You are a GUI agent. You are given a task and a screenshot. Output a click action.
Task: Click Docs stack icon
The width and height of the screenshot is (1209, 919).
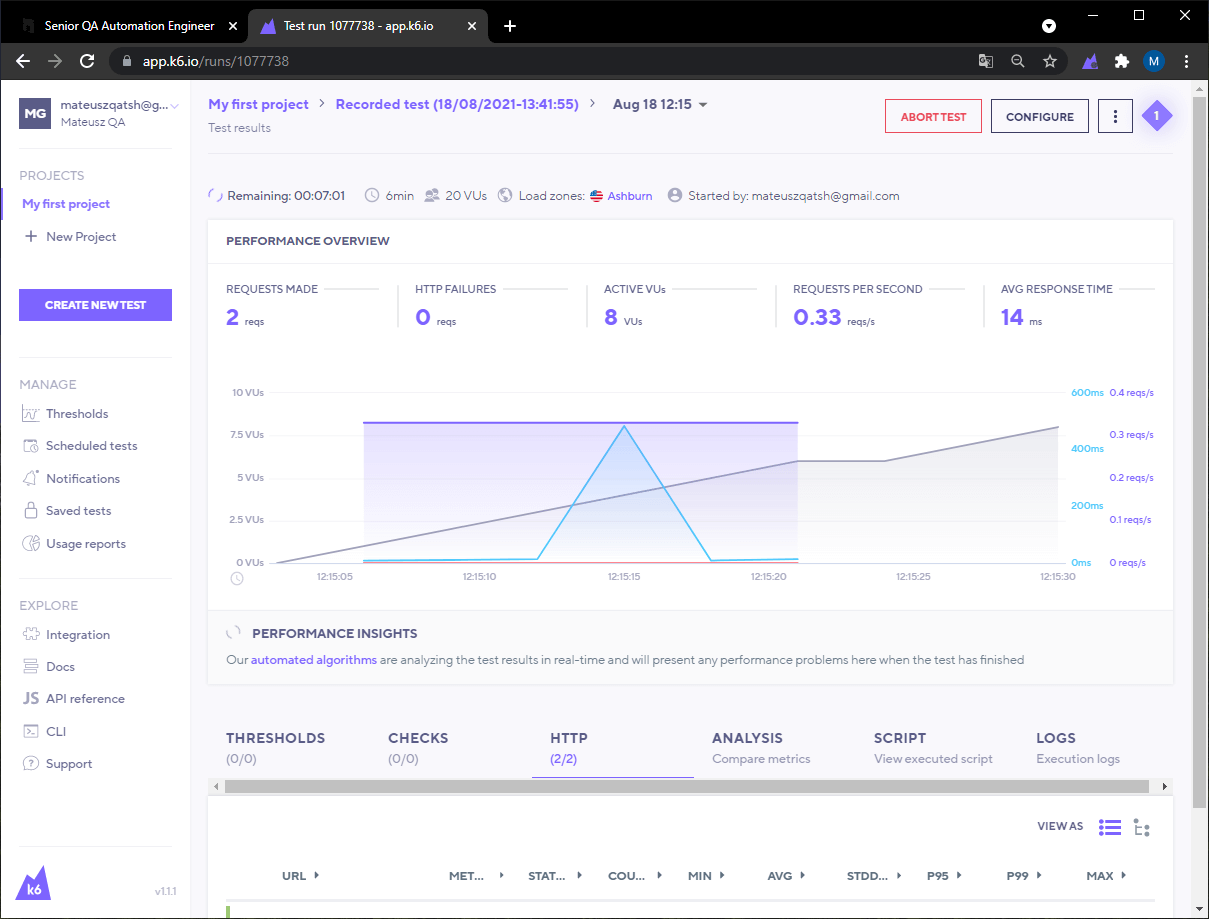[x=30, y=667]
